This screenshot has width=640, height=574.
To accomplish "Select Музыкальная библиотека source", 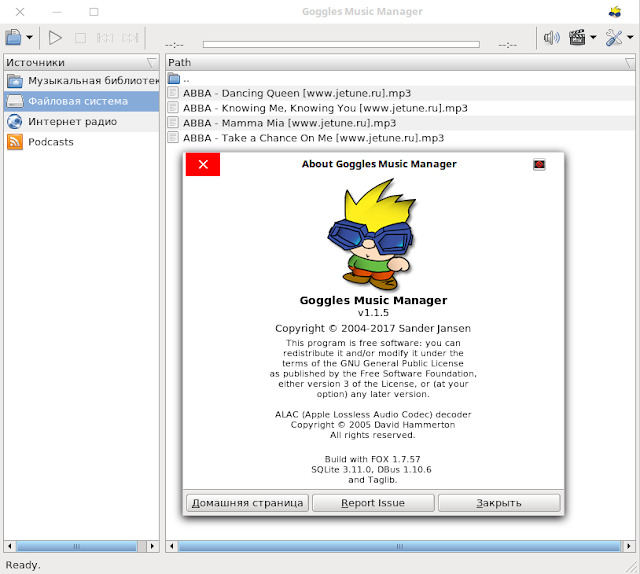I will click(81, 81).
